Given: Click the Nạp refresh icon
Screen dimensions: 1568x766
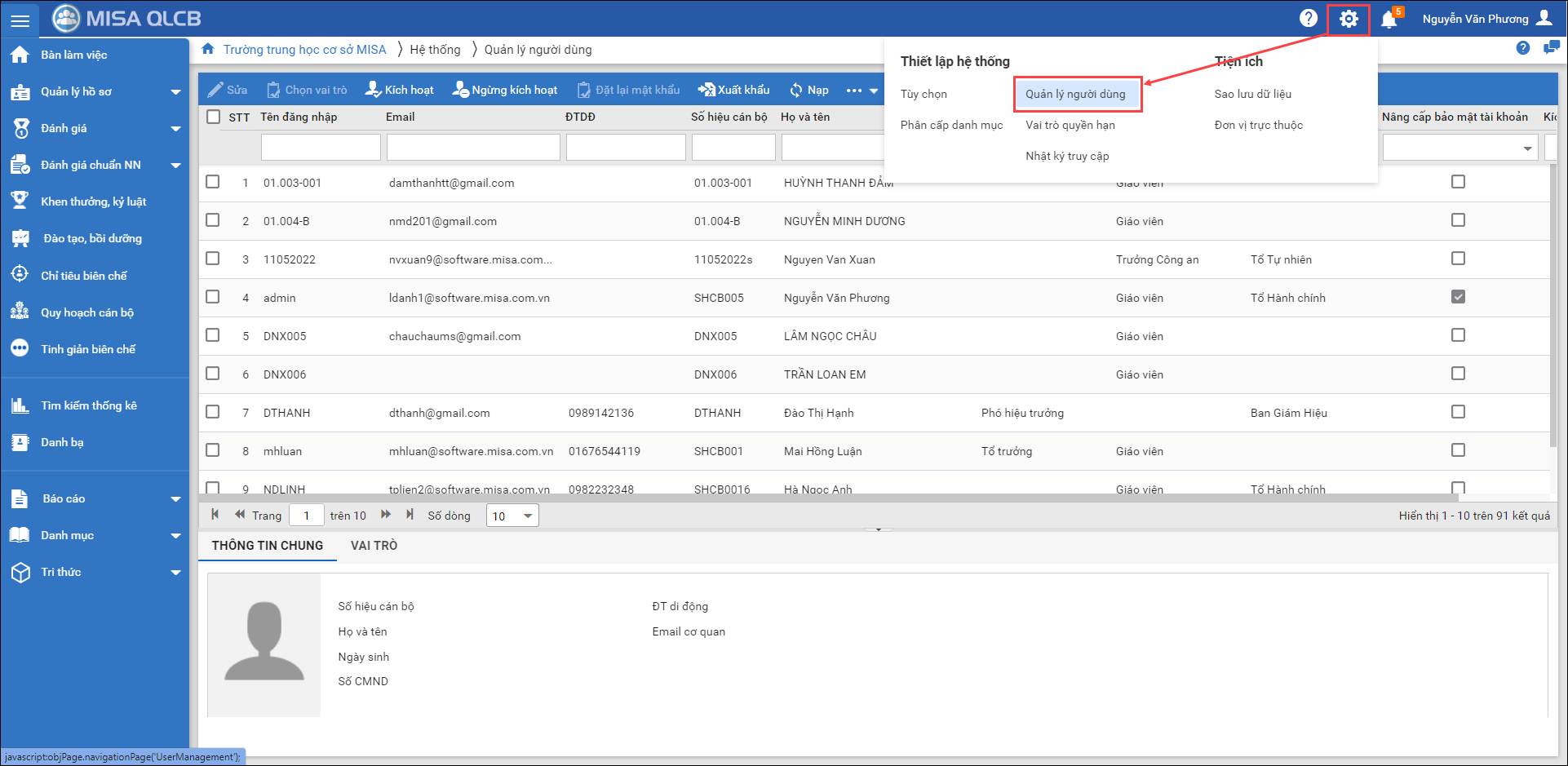Looking at the screenshot, I should point(796,90).
